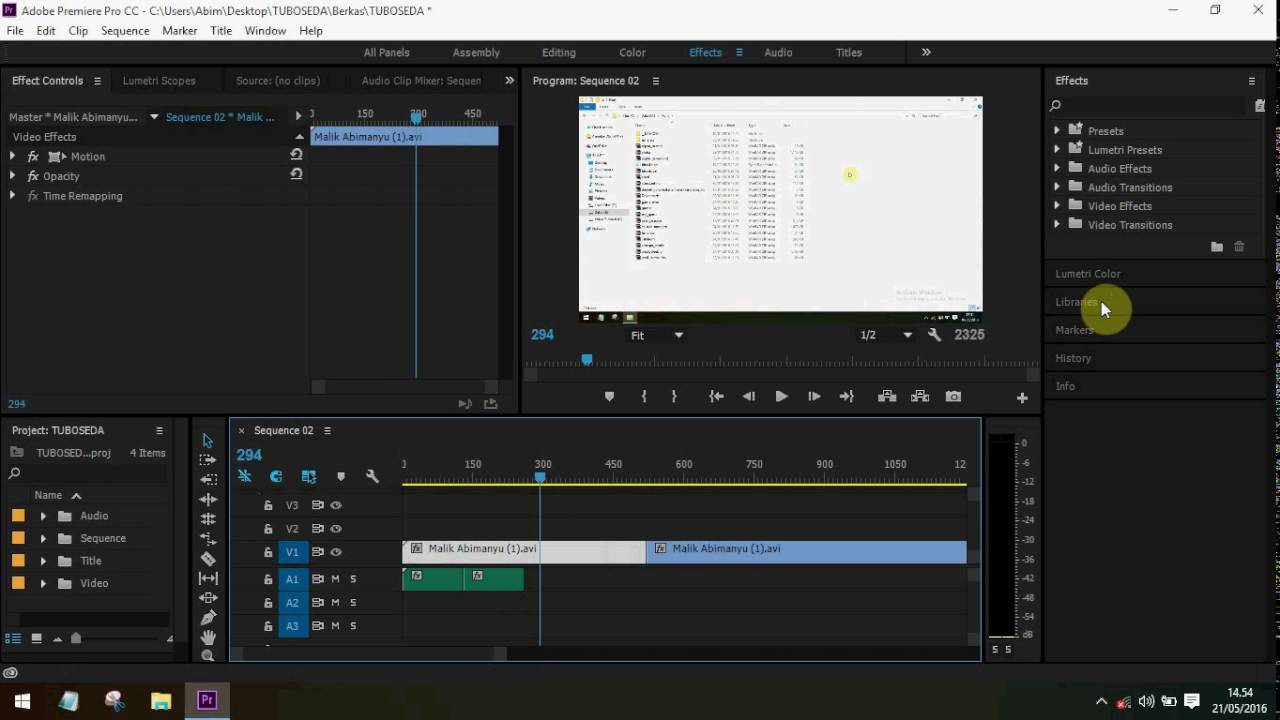Image resolution: width=1280 pixels, height=720 pixels.
Task: Click Export Frame camera icon
Action: [x=953, y=397]
